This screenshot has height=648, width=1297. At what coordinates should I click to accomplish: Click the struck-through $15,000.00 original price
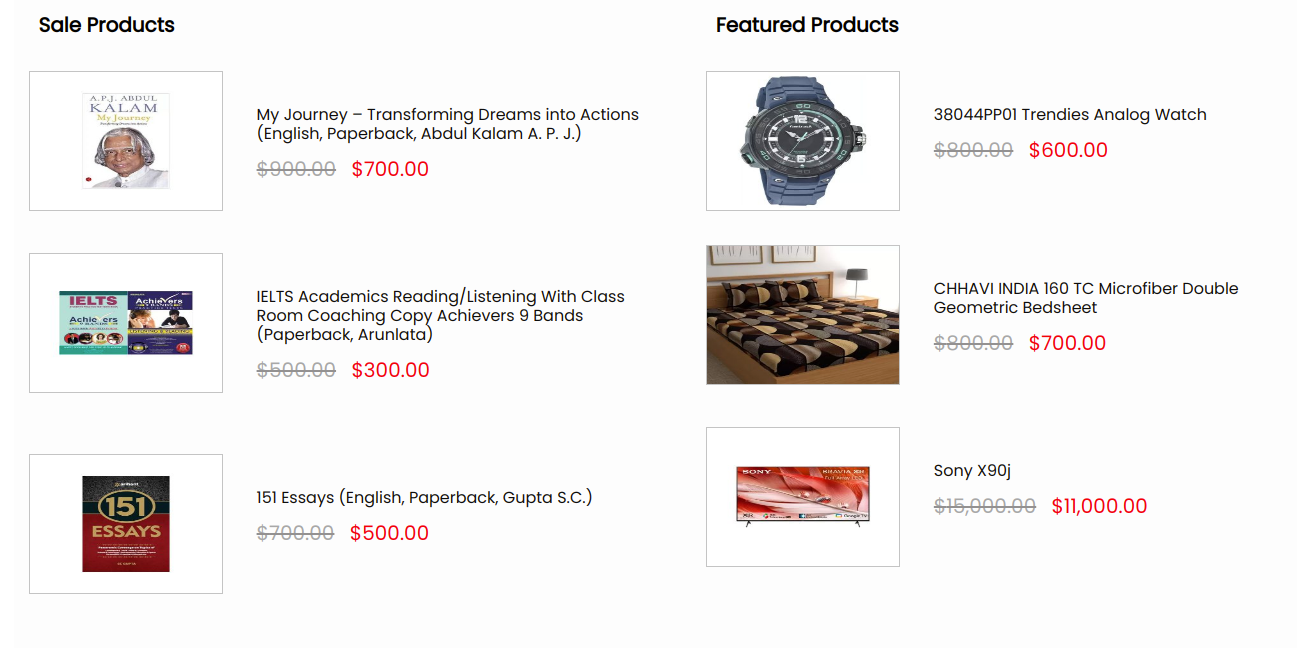[984, 506]
